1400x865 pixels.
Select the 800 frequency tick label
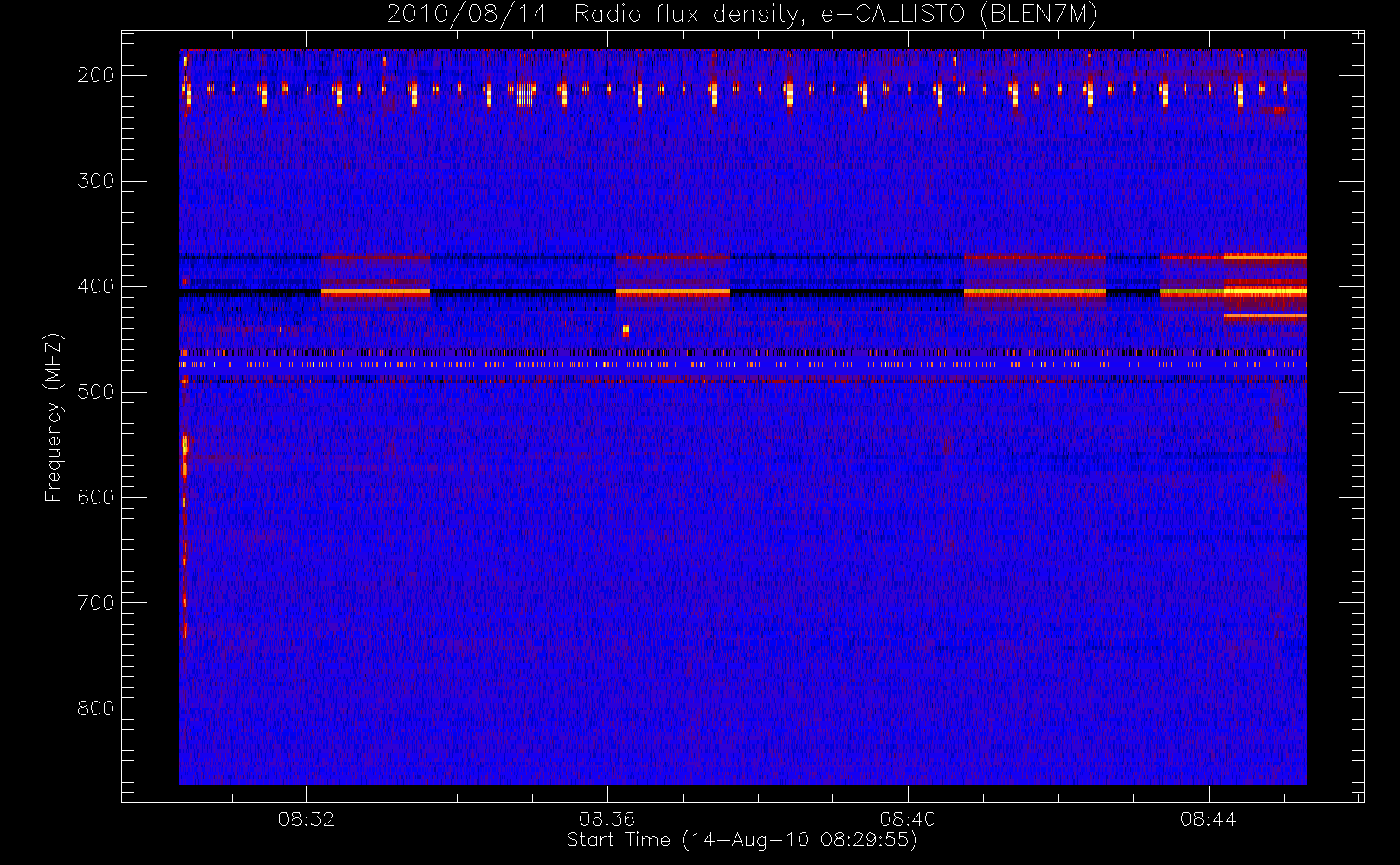coord(96,708)
